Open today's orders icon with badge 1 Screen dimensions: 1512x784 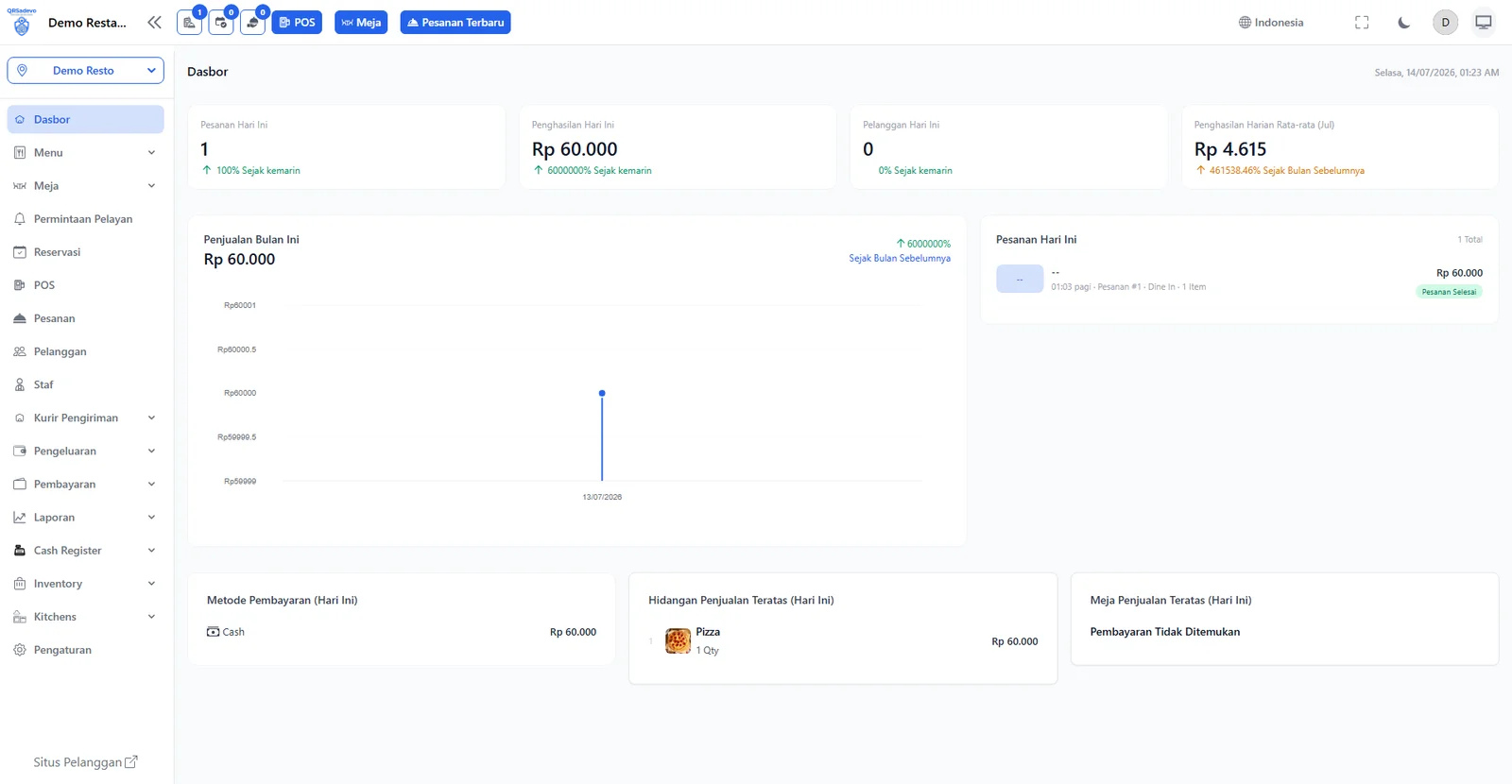(x=190, y=22)
